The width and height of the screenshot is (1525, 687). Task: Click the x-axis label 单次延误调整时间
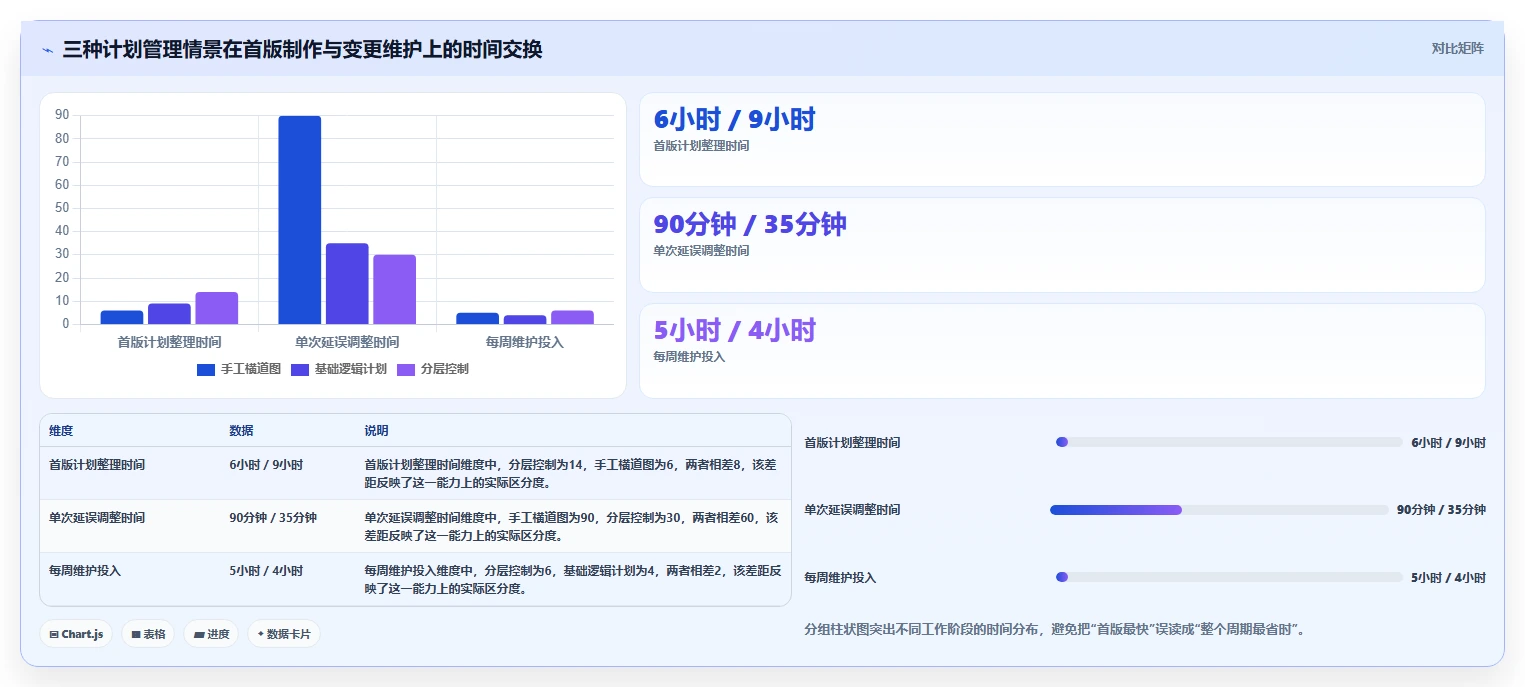(x=347, y=342)
